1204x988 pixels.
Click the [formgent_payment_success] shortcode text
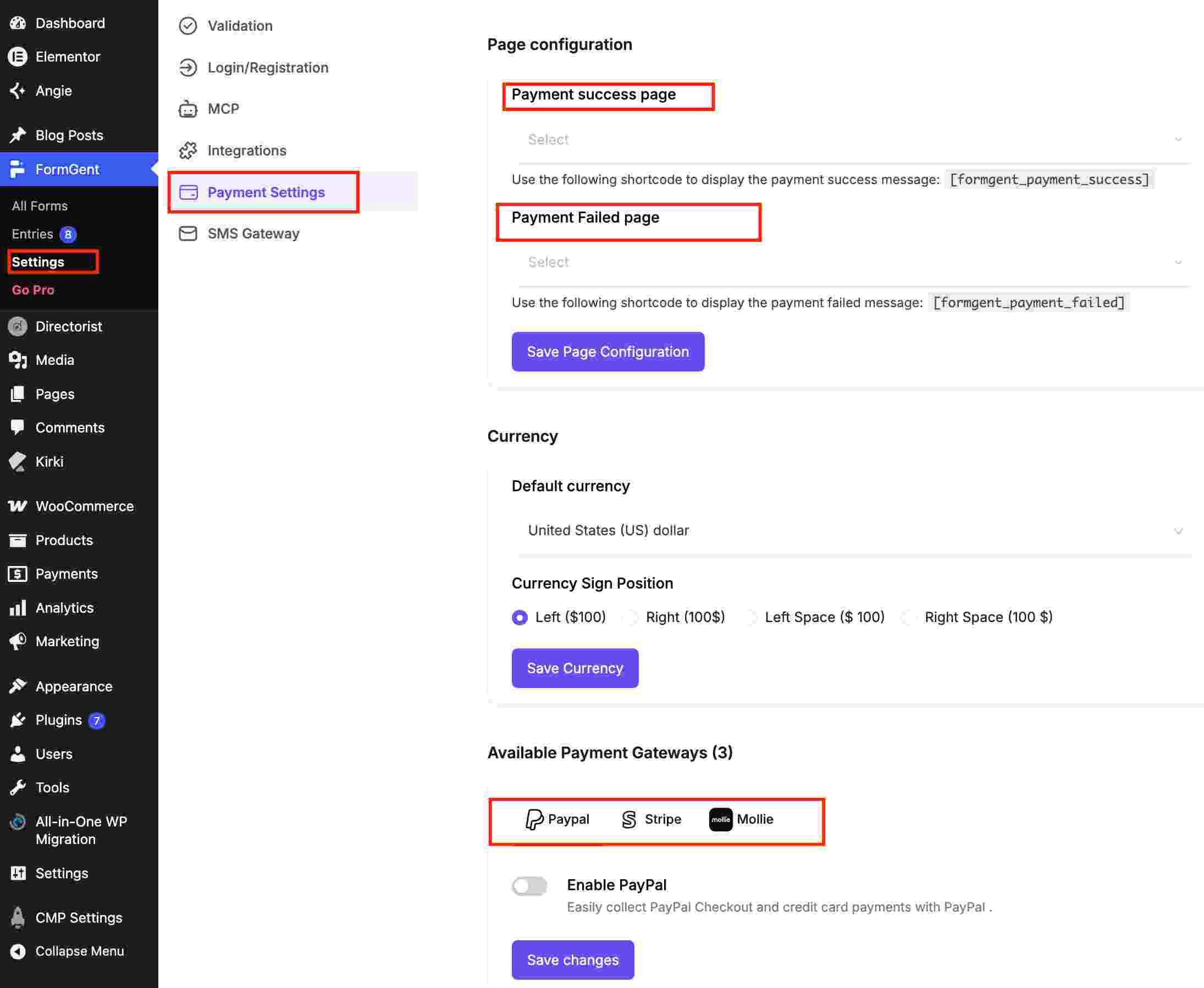tap(1050, 180)
